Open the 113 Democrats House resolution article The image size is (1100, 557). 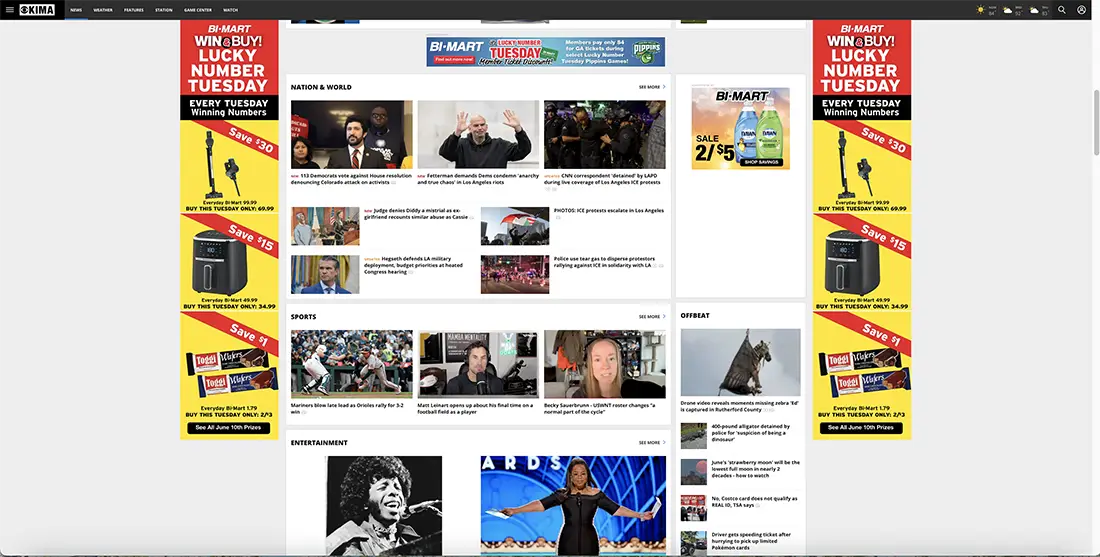pyautogui.click(x=351, y=179)
